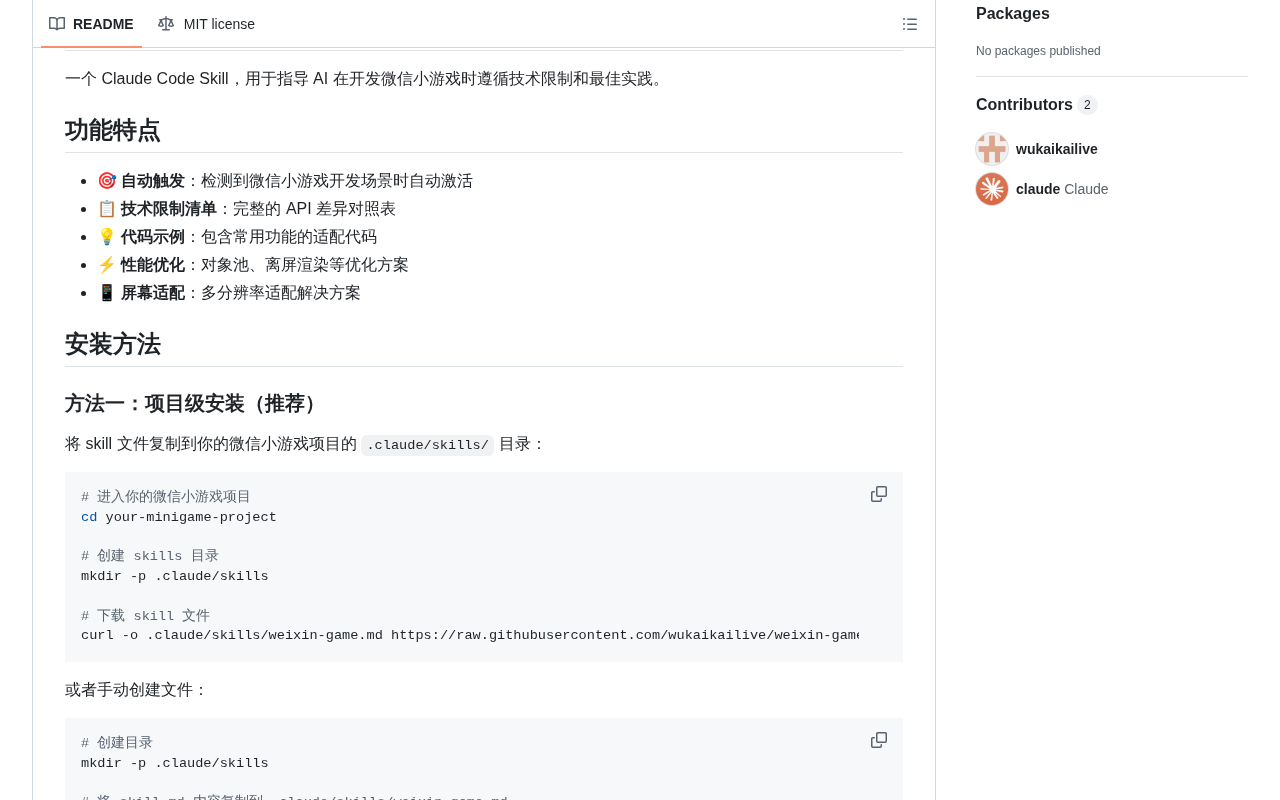Click the 功能特点 heading
This screenshot has height=800, width=1280.
[113, 130]
